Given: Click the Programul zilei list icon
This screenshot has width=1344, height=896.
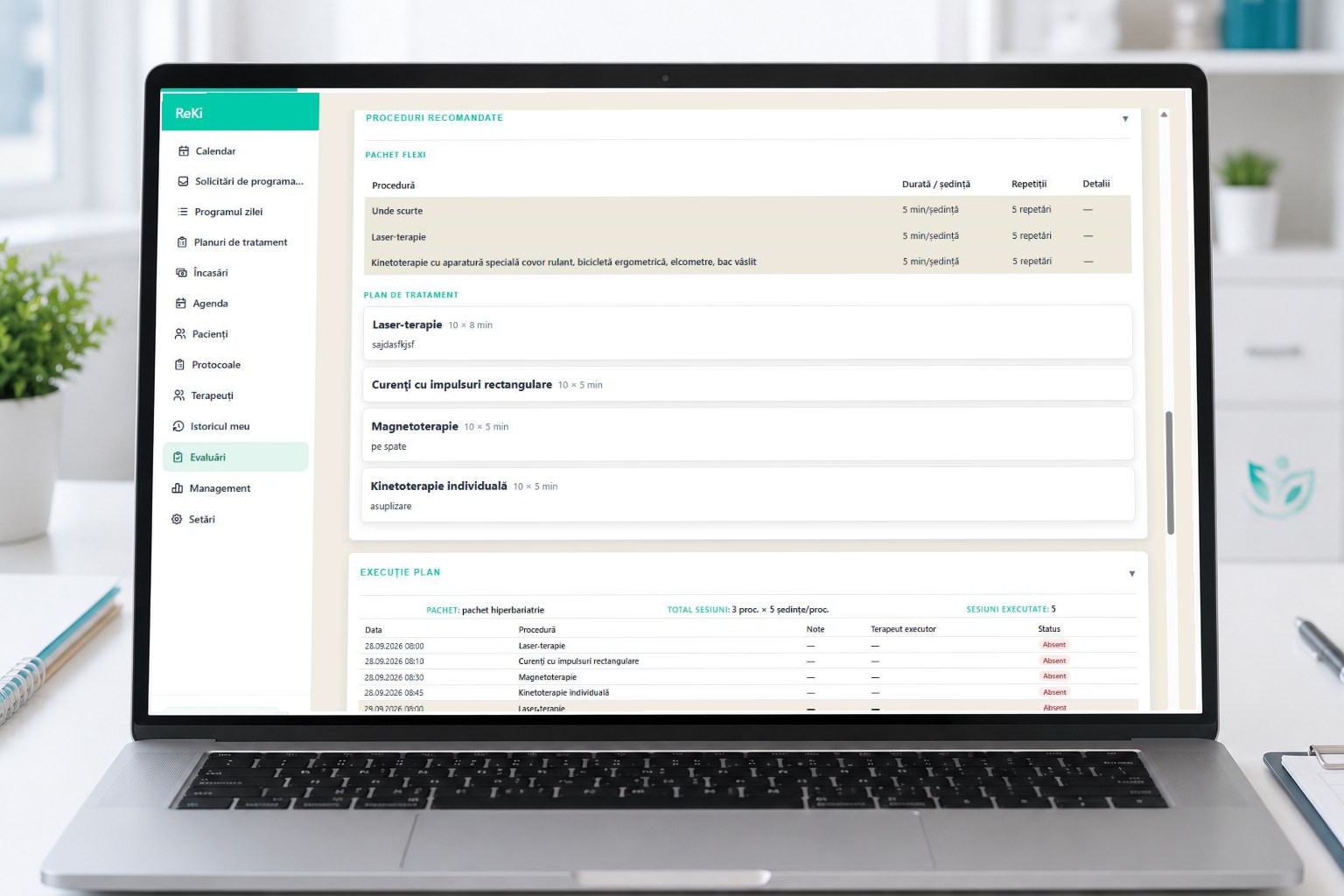Looking at the screenshot, I should click(183, 212).
